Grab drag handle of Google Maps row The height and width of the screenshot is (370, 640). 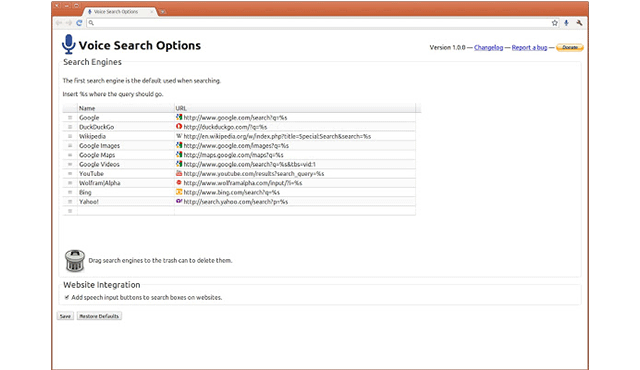(70, 155)
